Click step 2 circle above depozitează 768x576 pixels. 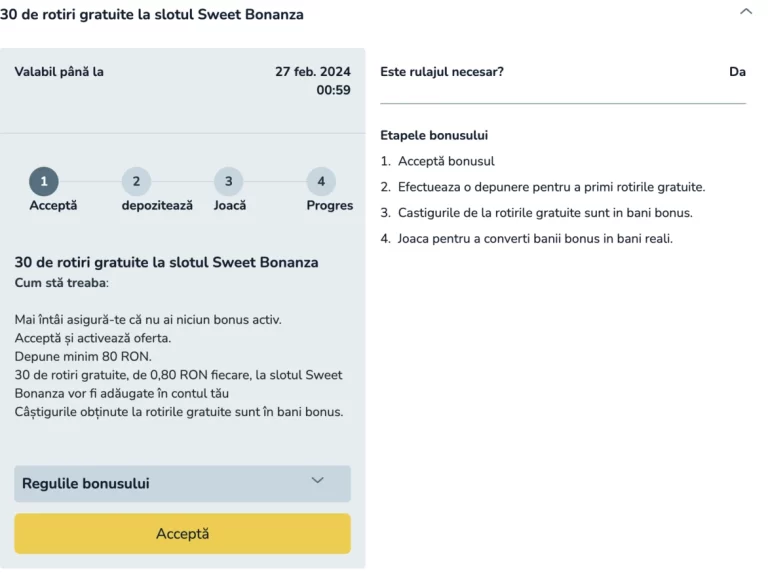pos(136,181)
